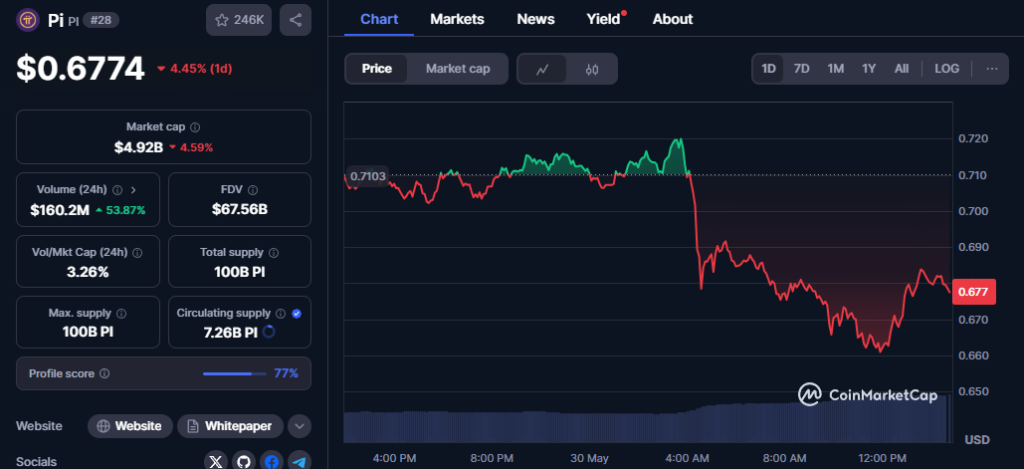Select the 1M time range
Screen dimensions: 1024x469
(x=835, y=69)
